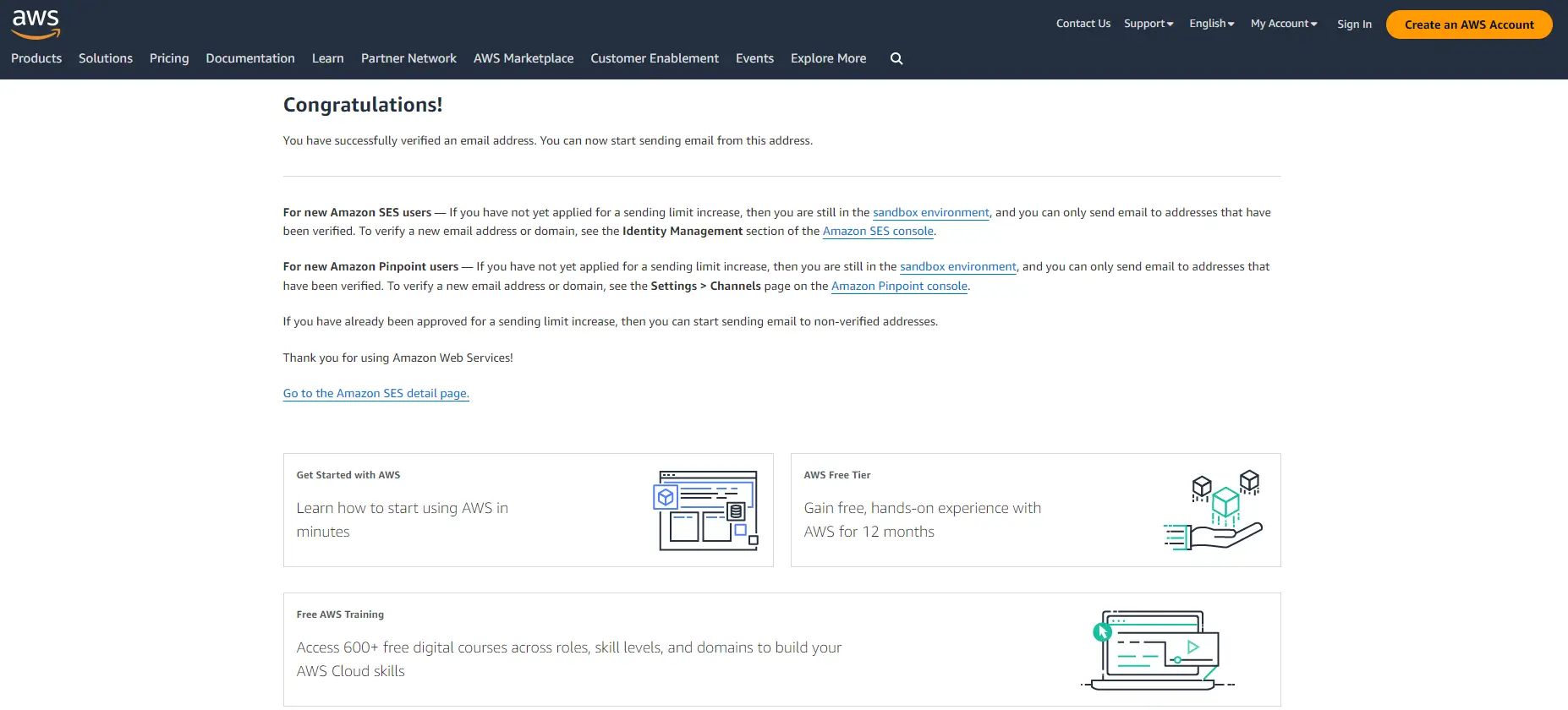This screenshot has width=1568, height=710.
Task: Open 'Access 600+ free digital courses' card text
Action: pyautogui.click(x=569, y=659)
